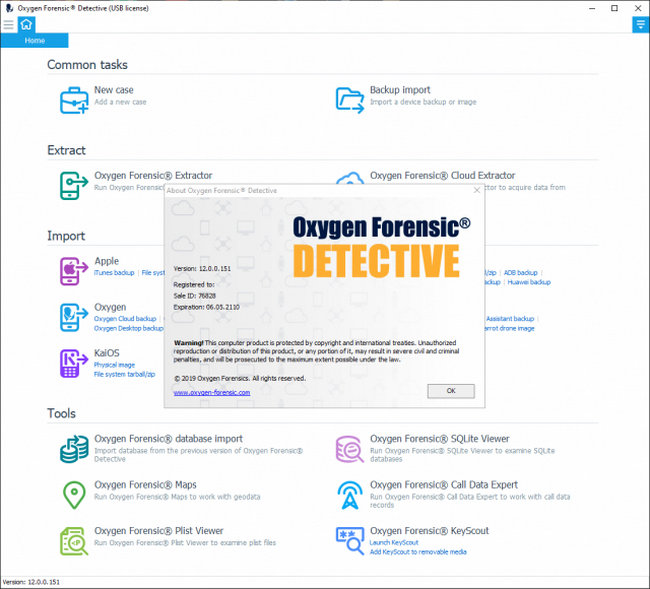Click the Call Data Expert antenna icon
The width and height of the screenshot is (650, 589).
(x=350, y=495)
